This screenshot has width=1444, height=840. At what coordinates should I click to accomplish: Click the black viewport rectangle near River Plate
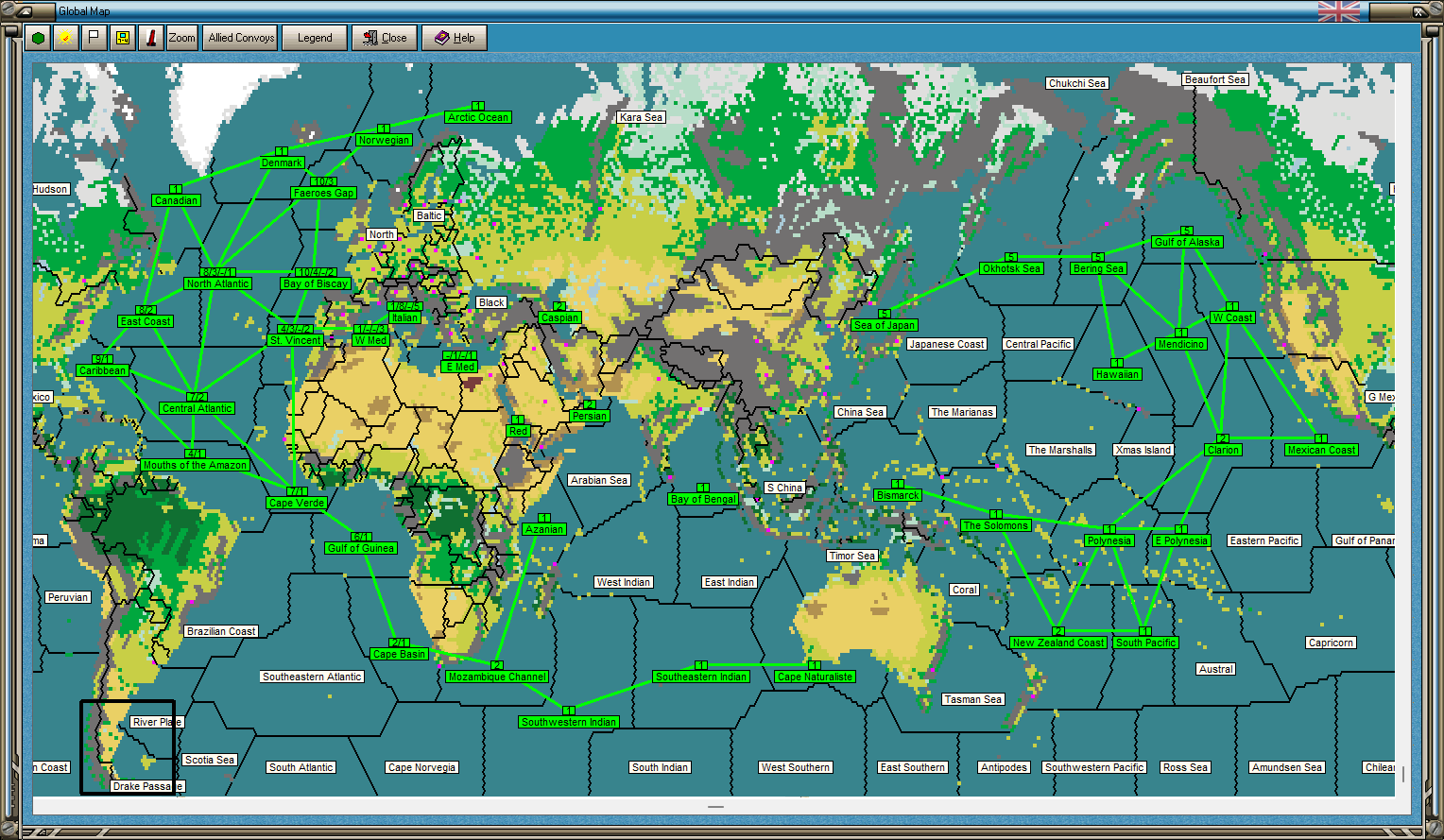coord(128,746)
